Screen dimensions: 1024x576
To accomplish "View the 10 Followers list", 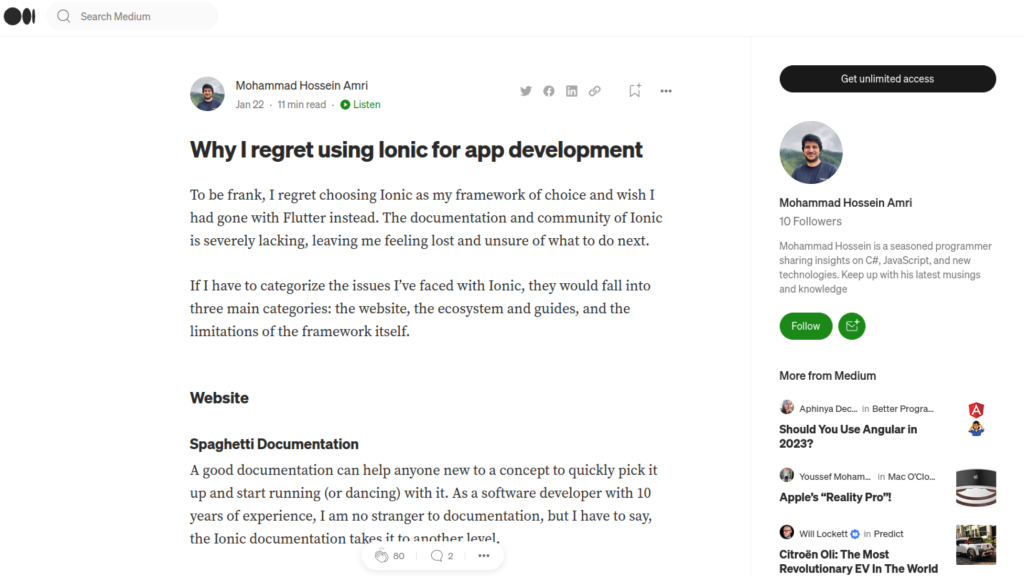I will click(x=810, y=221).
